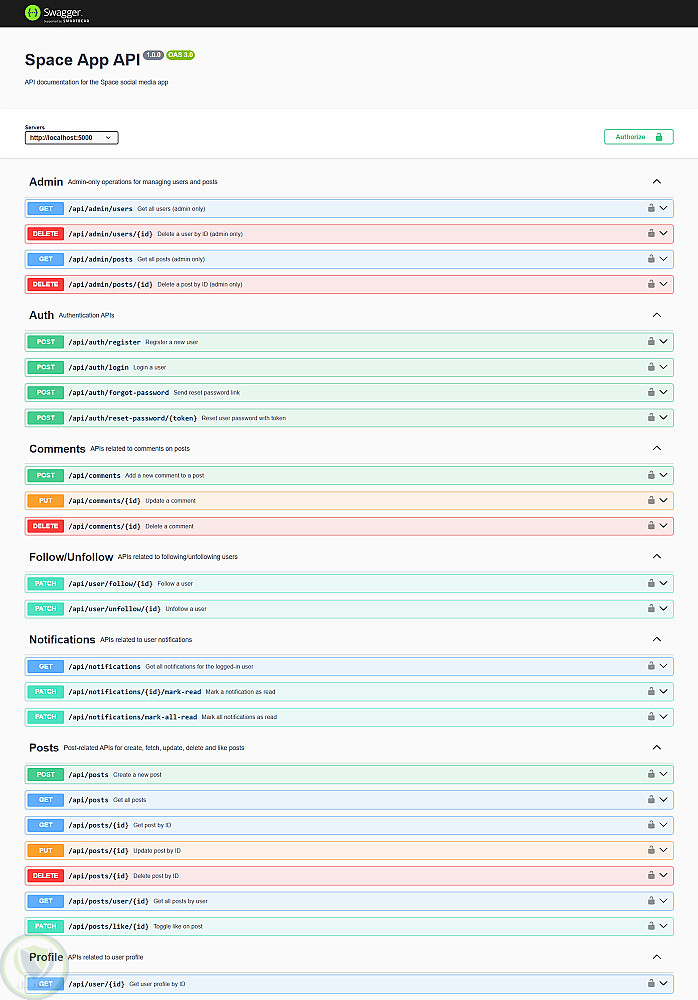Collapse the Admin section

point(657,182)
